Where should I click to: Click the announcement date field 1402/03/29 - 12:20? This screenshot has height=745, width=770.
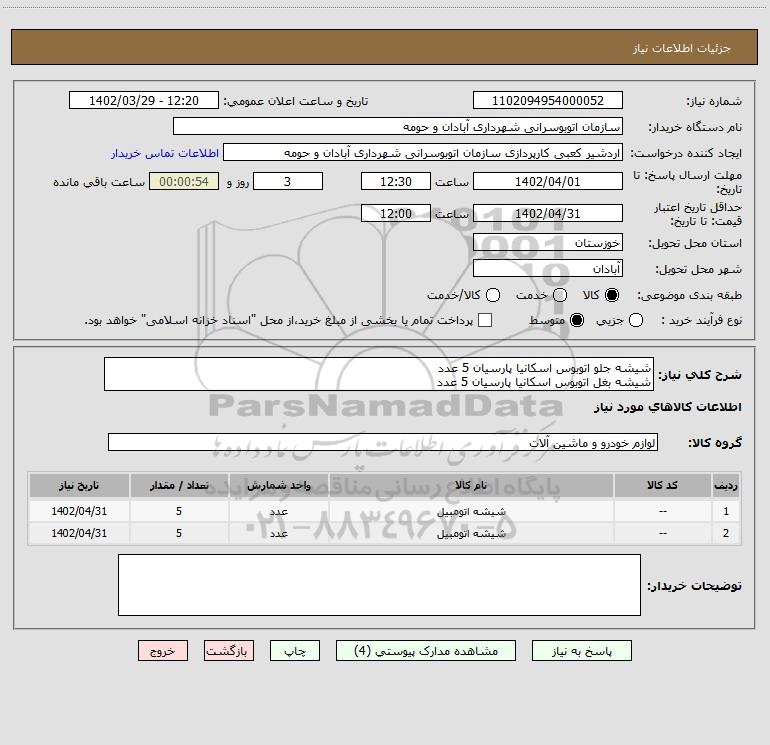pyautogui.click(x=144, y=101)
